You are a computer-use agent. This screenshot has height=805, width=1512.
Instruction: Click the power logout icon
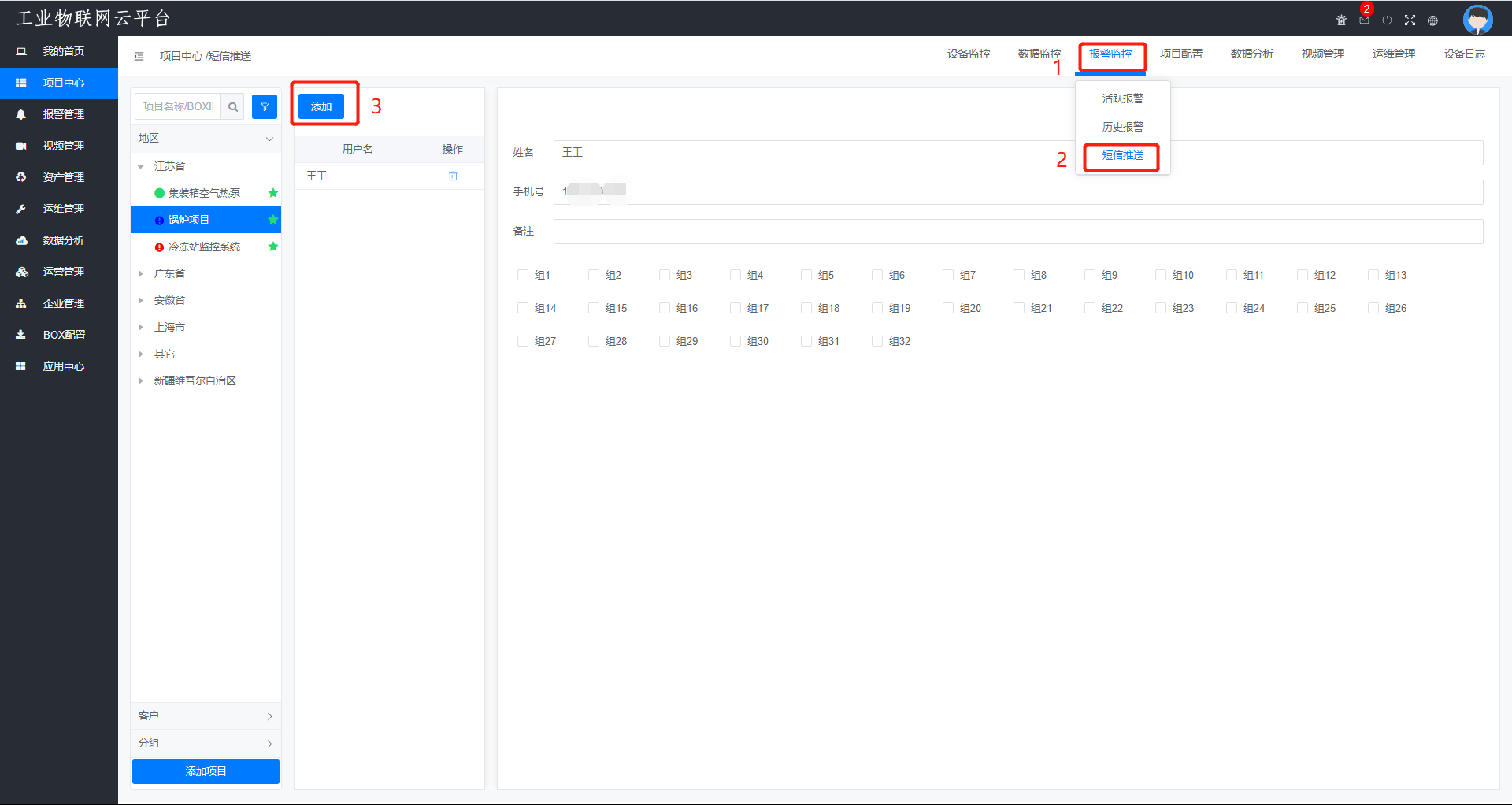tap(1387, 20)
